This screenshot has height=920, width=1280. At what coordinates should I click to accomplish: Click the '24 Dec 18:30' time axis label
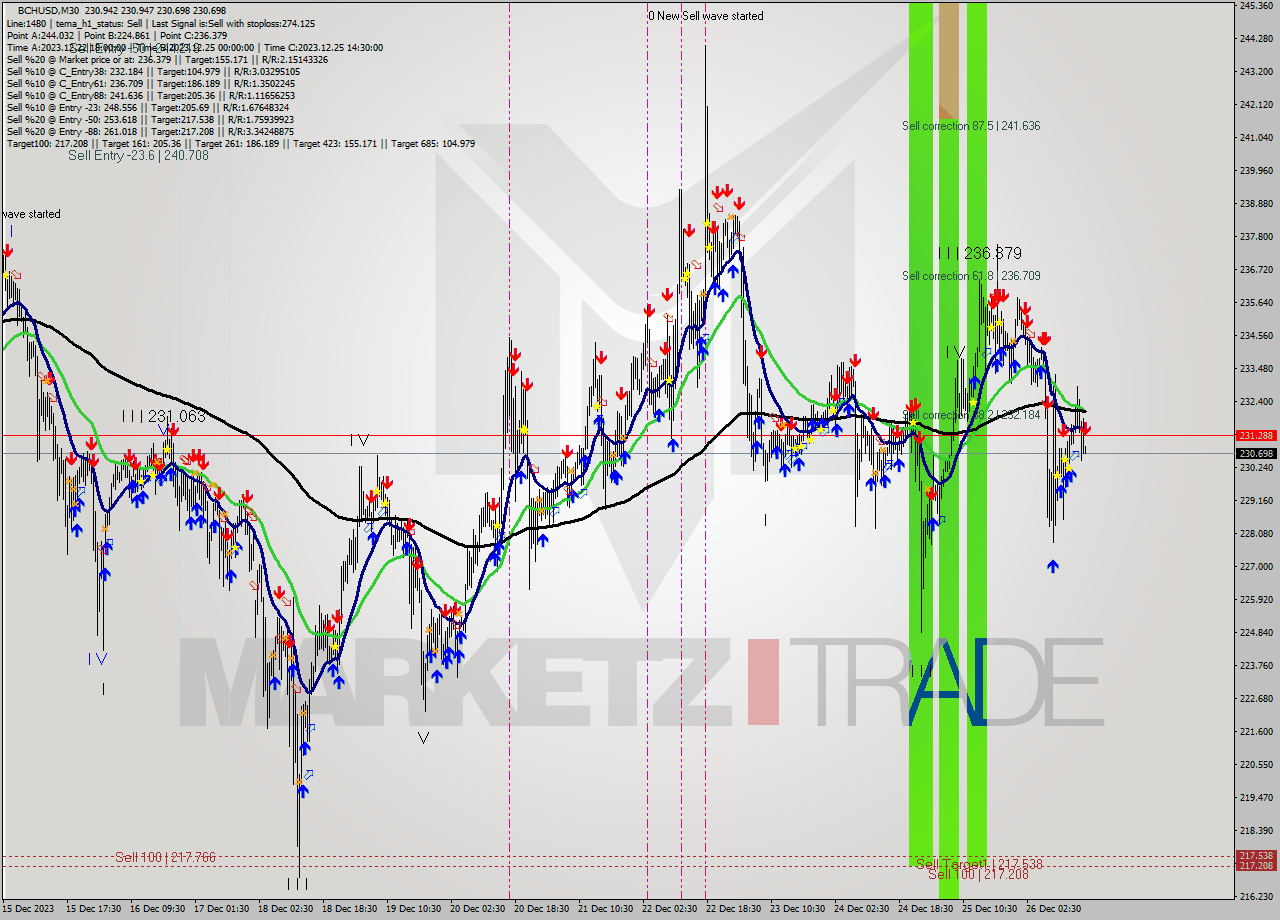click(925, 909)
